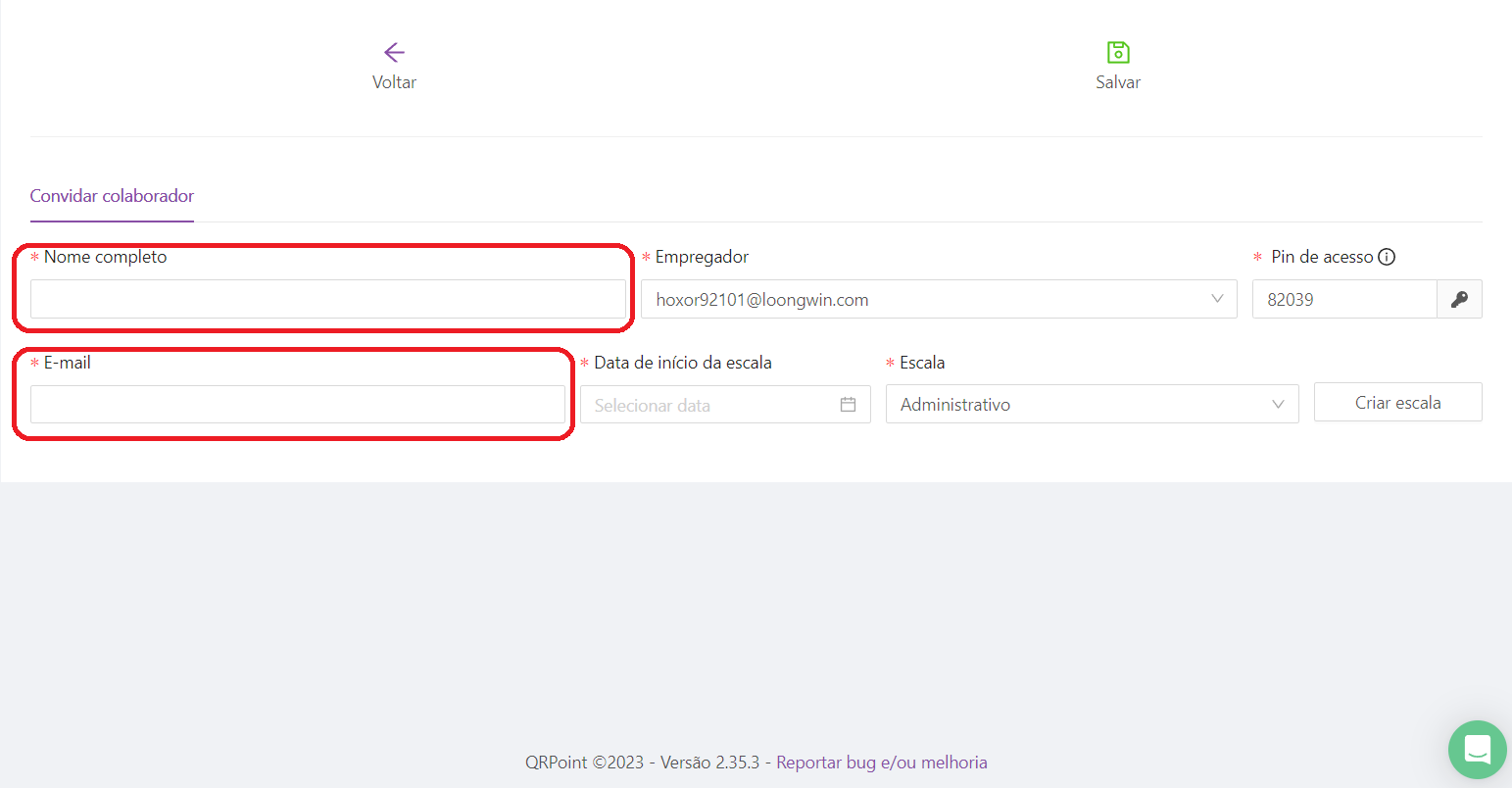Select the Convidar colaborador tab
This screenshot has height=788, width=1512.
112,196
